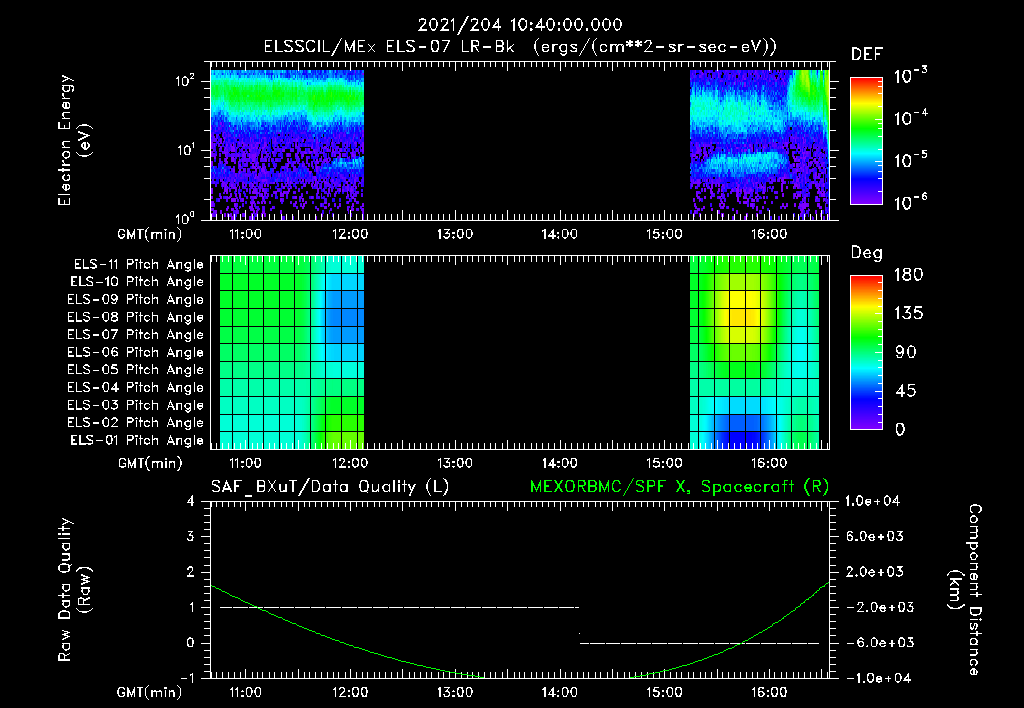
Task: Click the 90 value on Deg scale
Action: pos(906,352)
